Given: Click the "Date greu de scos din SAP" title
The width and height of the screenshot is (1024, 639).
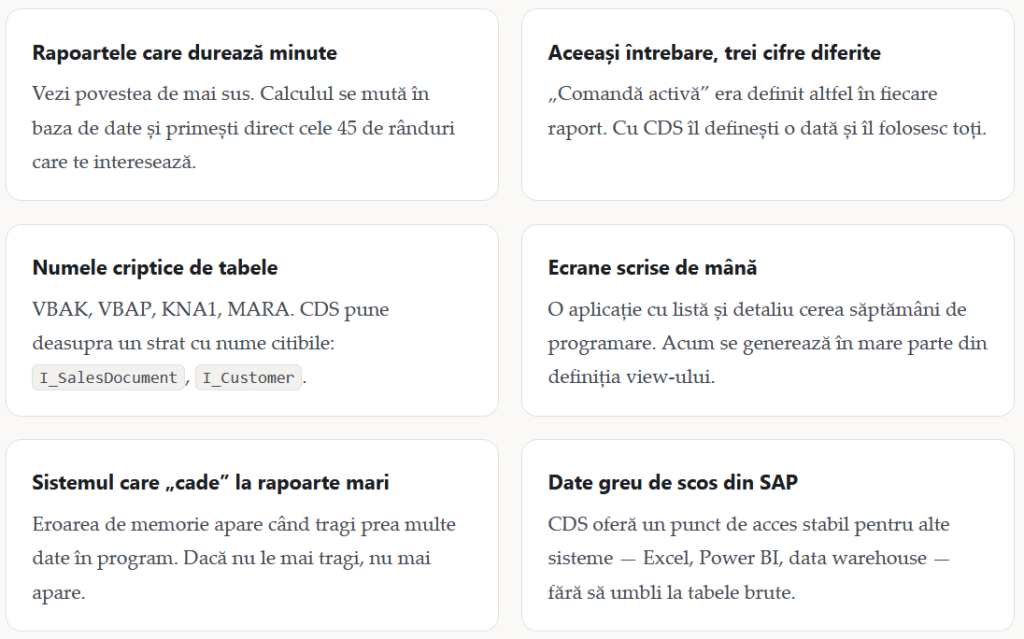Looking at the screenshot, I should [x=673, y=483].
